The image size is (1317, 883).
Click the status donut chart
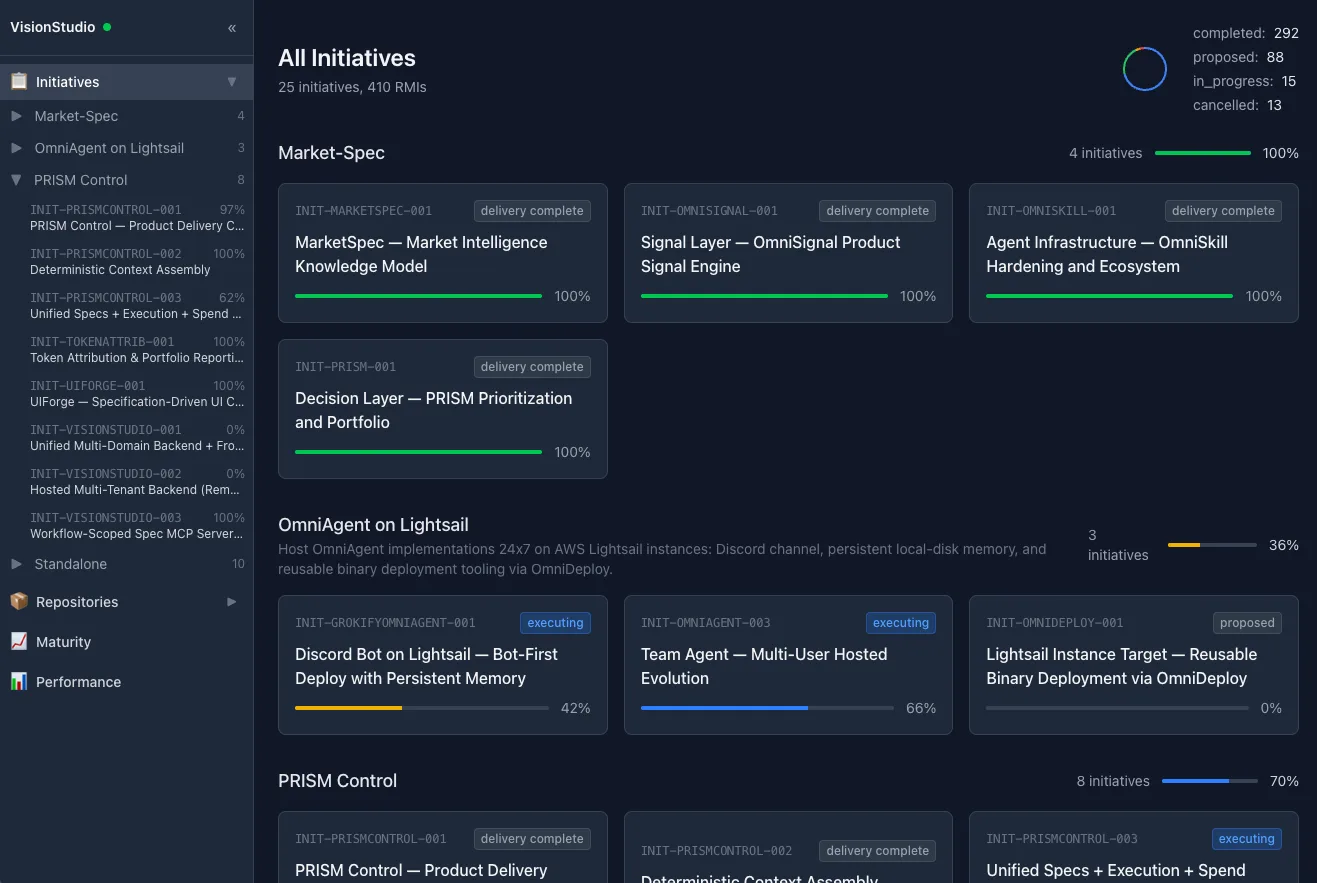(1144, 69)
